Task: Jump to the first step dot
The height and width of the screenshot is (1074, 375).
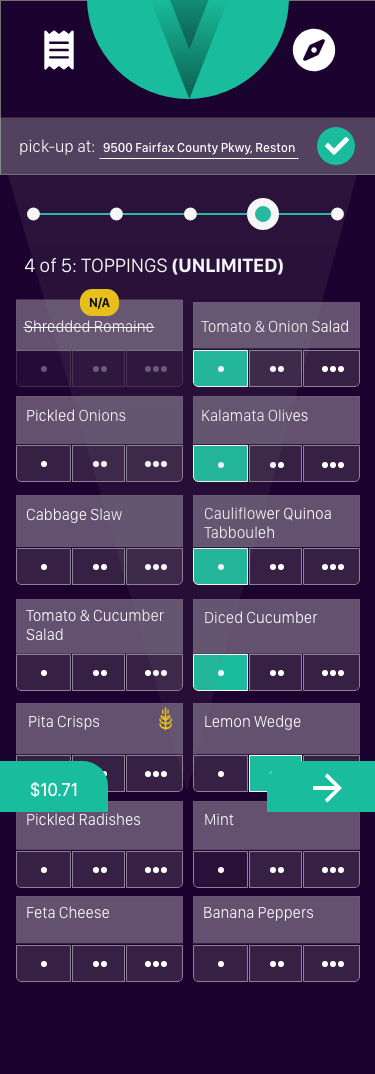Action: click(34, 214)
